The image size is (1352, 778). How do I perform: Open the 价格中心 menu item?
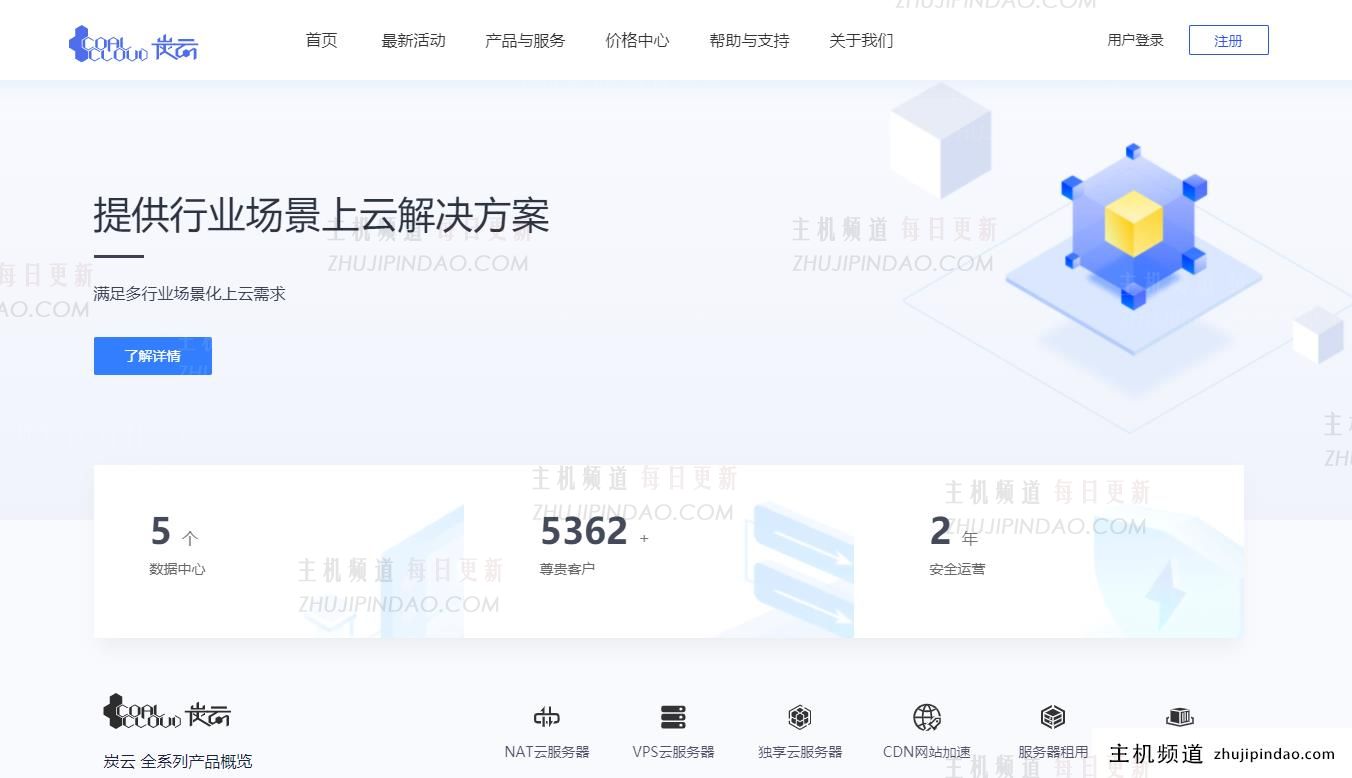pyautogui.click(x=637, y=41)
